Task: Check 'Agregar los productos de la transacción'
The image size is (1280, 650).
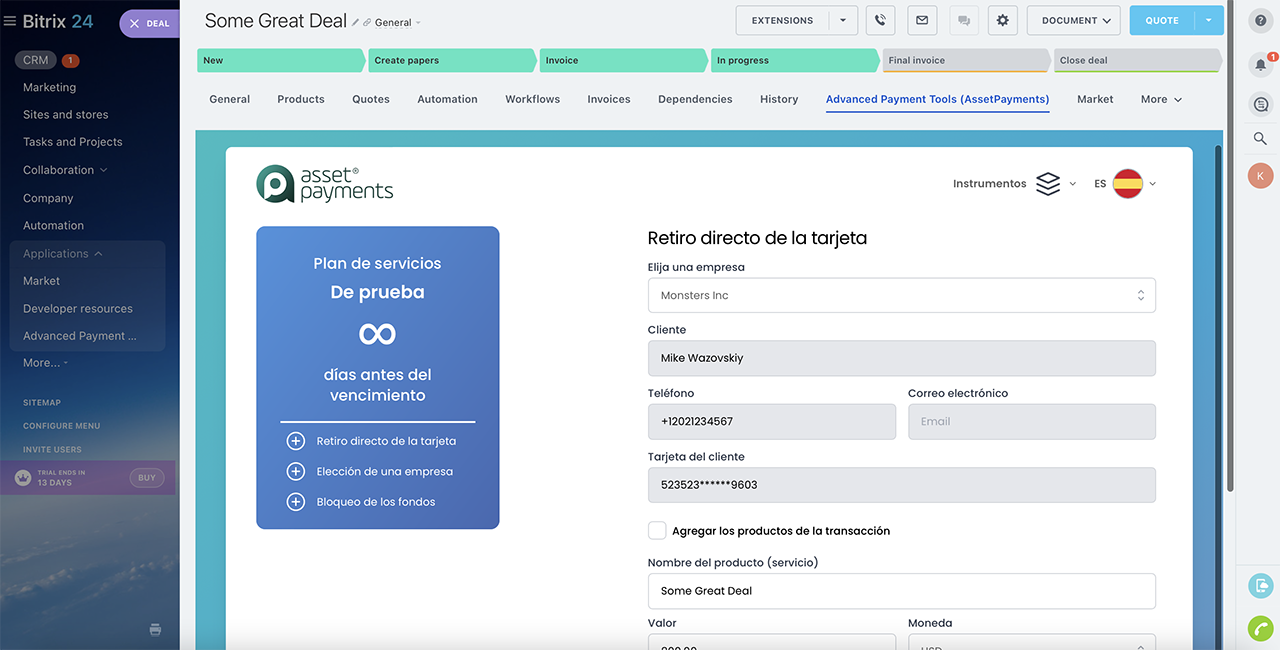Action: [657, 531]
